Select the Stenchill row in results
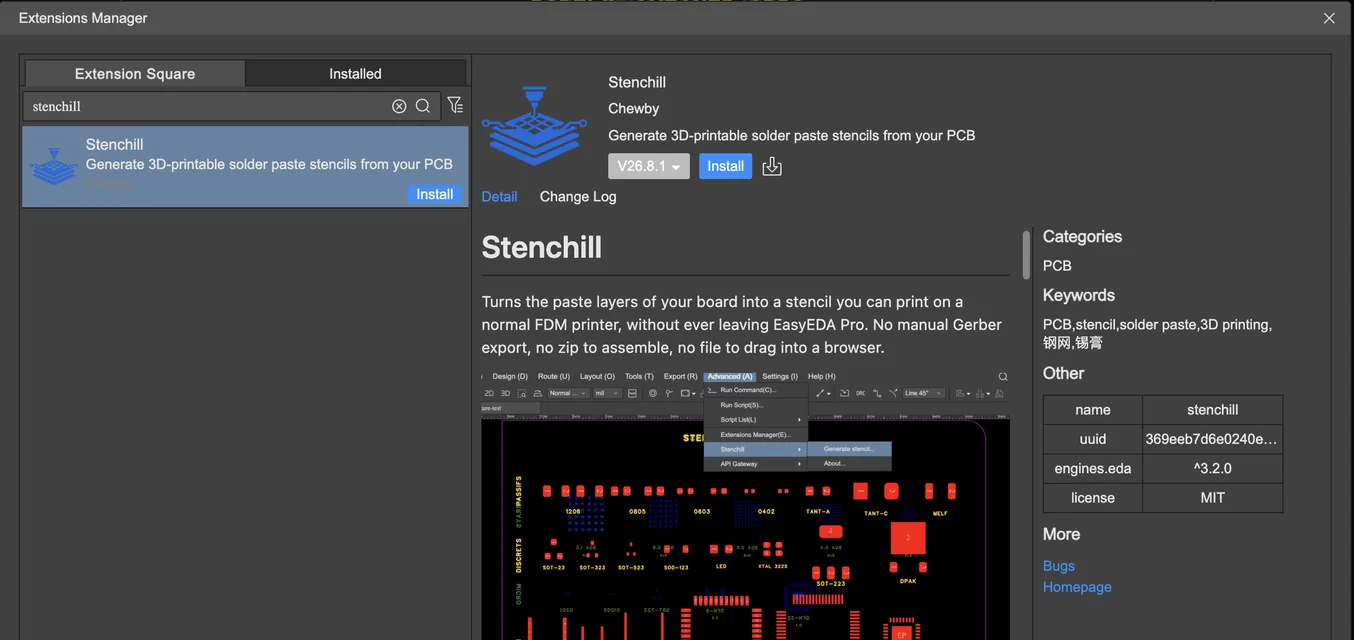The height and width of the screenshot is (640, 1354). [245, 166]
